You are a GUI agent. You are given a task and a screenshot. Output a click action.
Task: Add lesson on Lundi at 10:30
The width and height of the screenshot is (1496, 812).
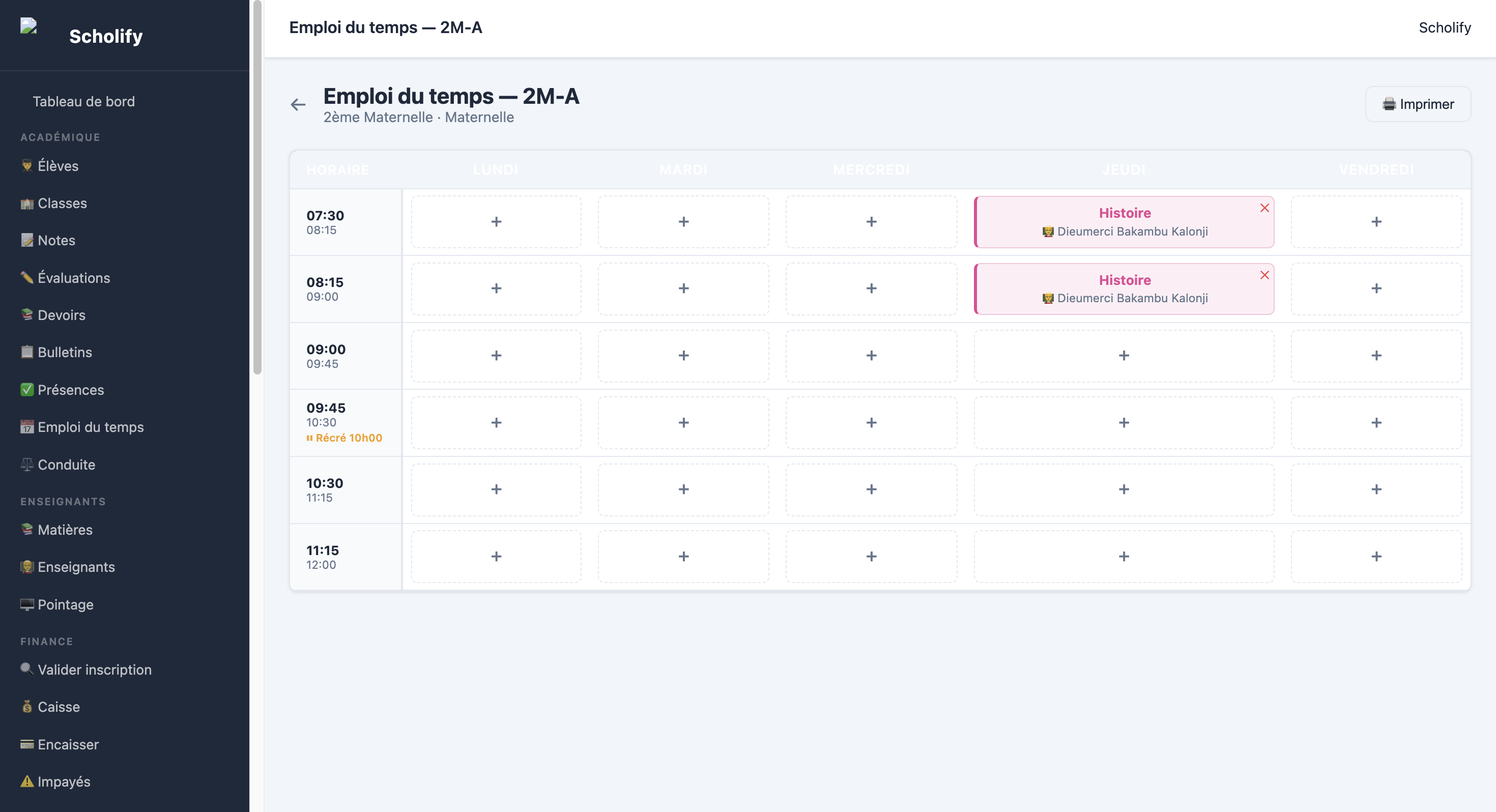coord(496,489)
